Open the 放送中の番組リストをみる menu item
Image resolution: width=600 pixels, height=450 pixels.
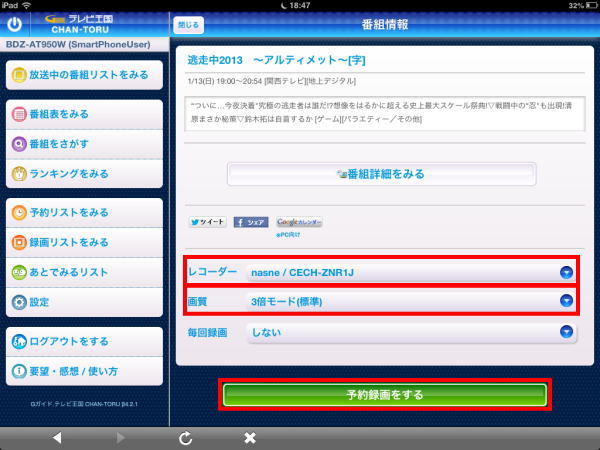[84, 75]
